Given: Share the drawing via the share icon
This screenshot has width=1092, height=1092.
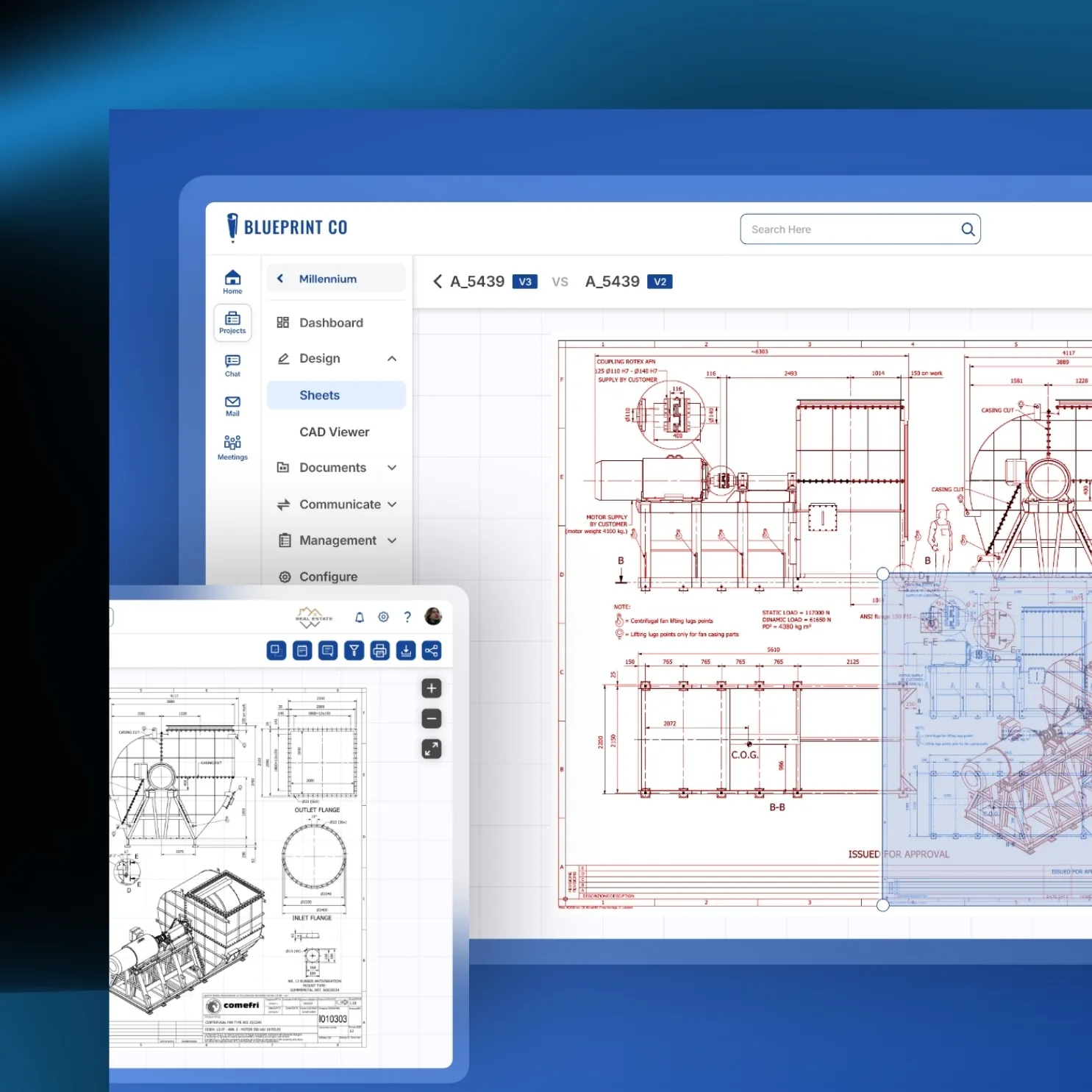Looking at the screenshot, I should [x=431, y=650].
